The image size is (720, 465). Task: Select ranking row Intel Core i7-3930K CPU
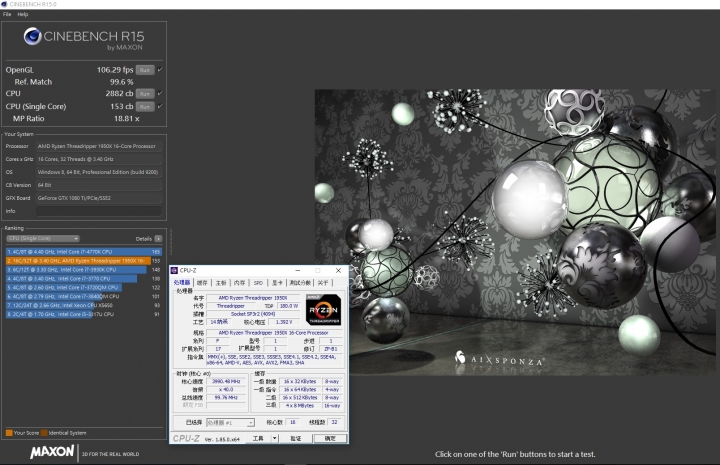click(x=84, y=269)
